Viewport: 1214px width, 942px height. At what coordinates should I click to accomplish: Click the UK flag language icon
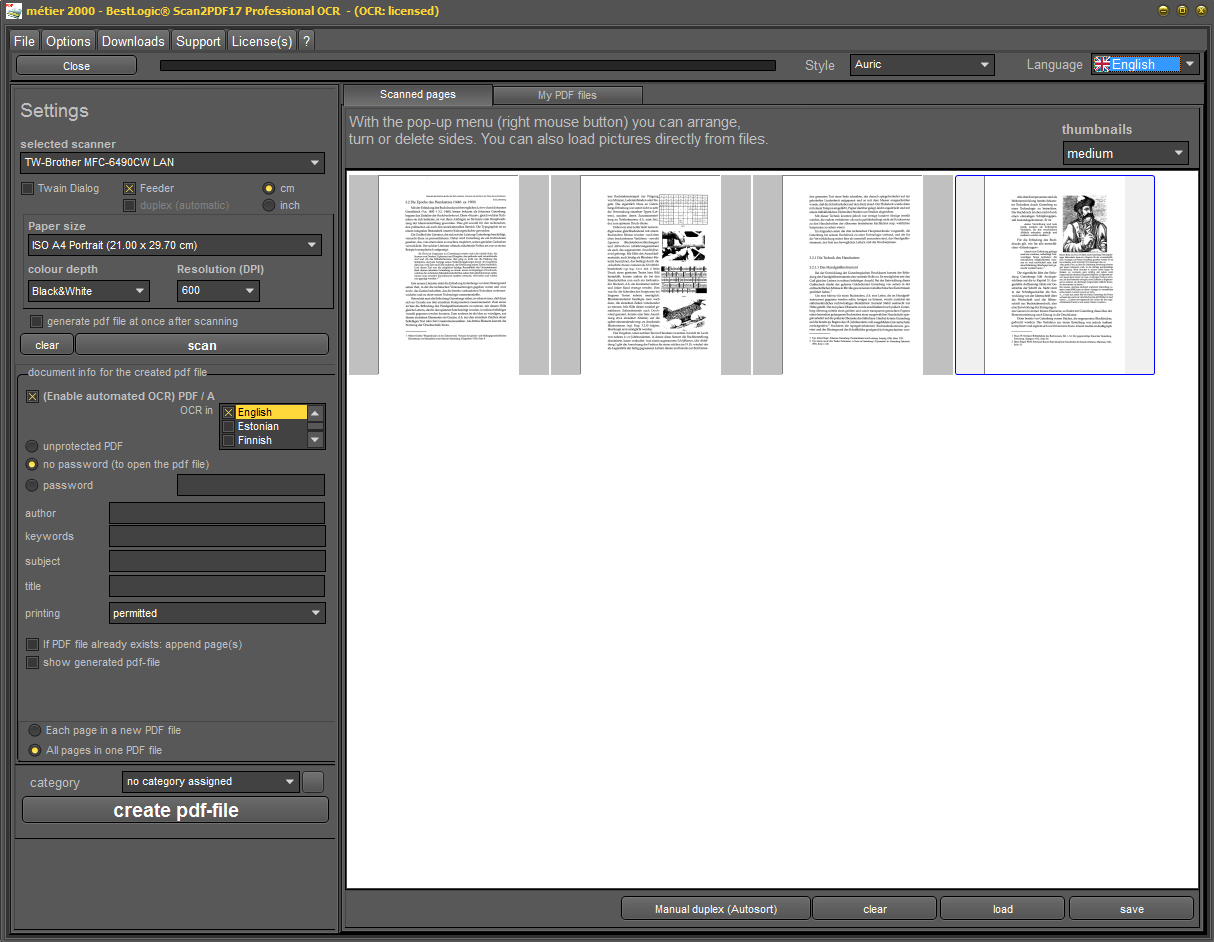(x=1102, y=64)
